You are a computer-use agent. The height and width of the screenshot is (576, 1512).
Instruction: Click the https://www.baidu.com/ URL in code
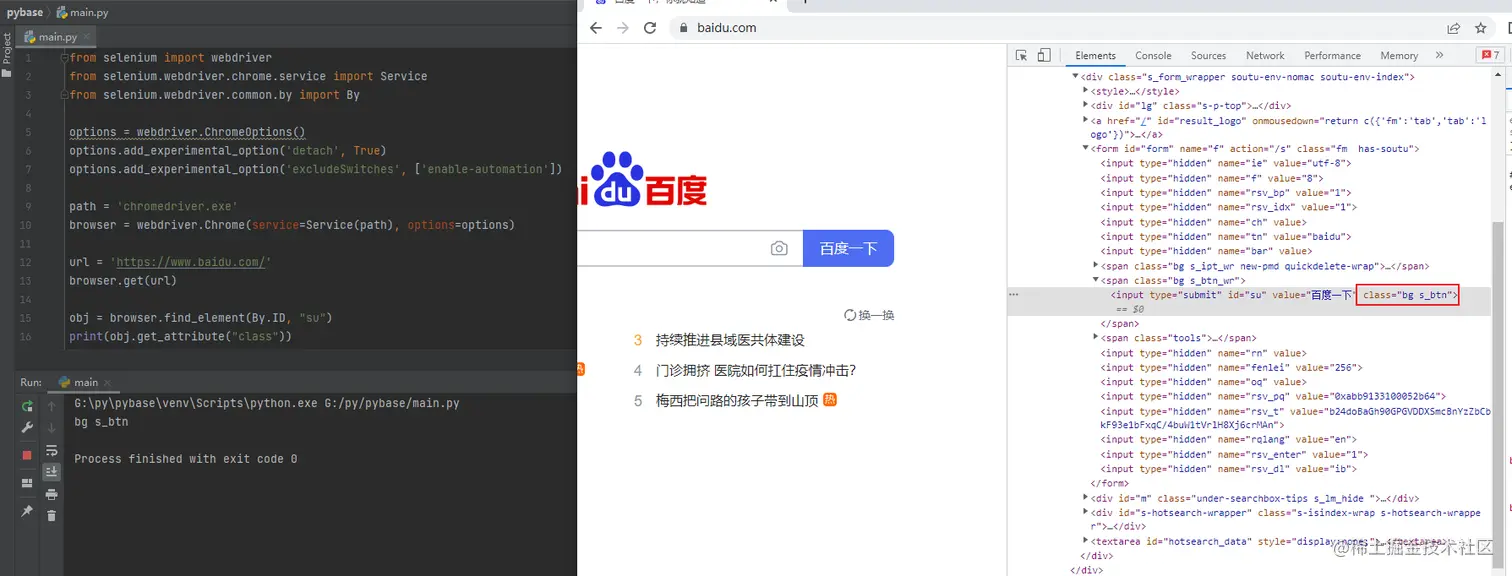191,263
